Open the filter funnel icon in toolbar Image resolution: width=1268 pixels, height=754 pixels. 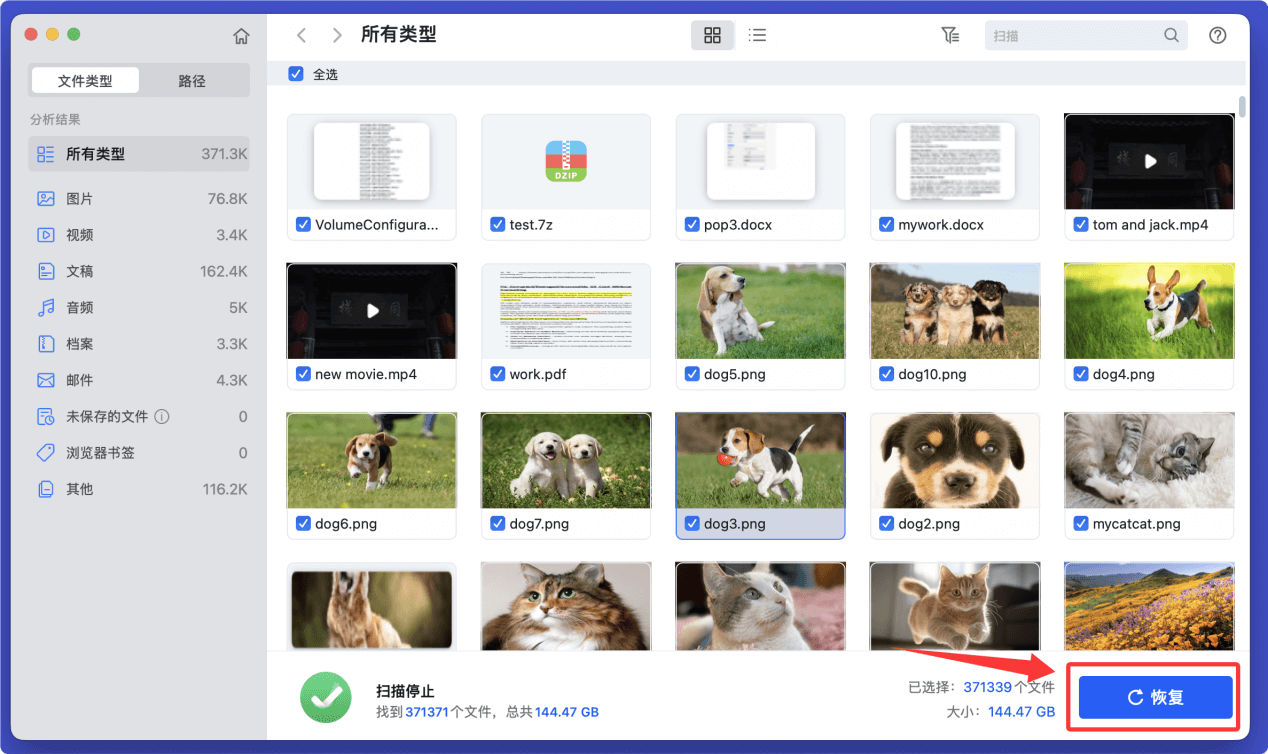pyautogui.click(x=950, y=35)
